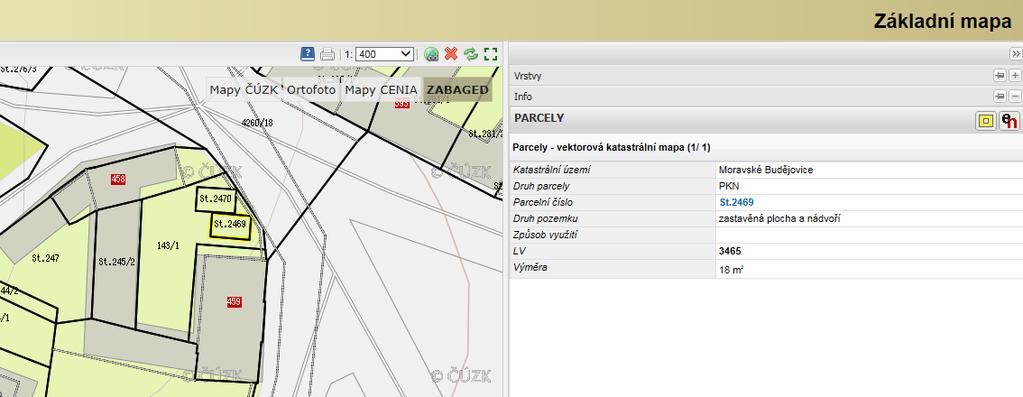
Task: Click the Info panel header
Action: tap(765, 96)
